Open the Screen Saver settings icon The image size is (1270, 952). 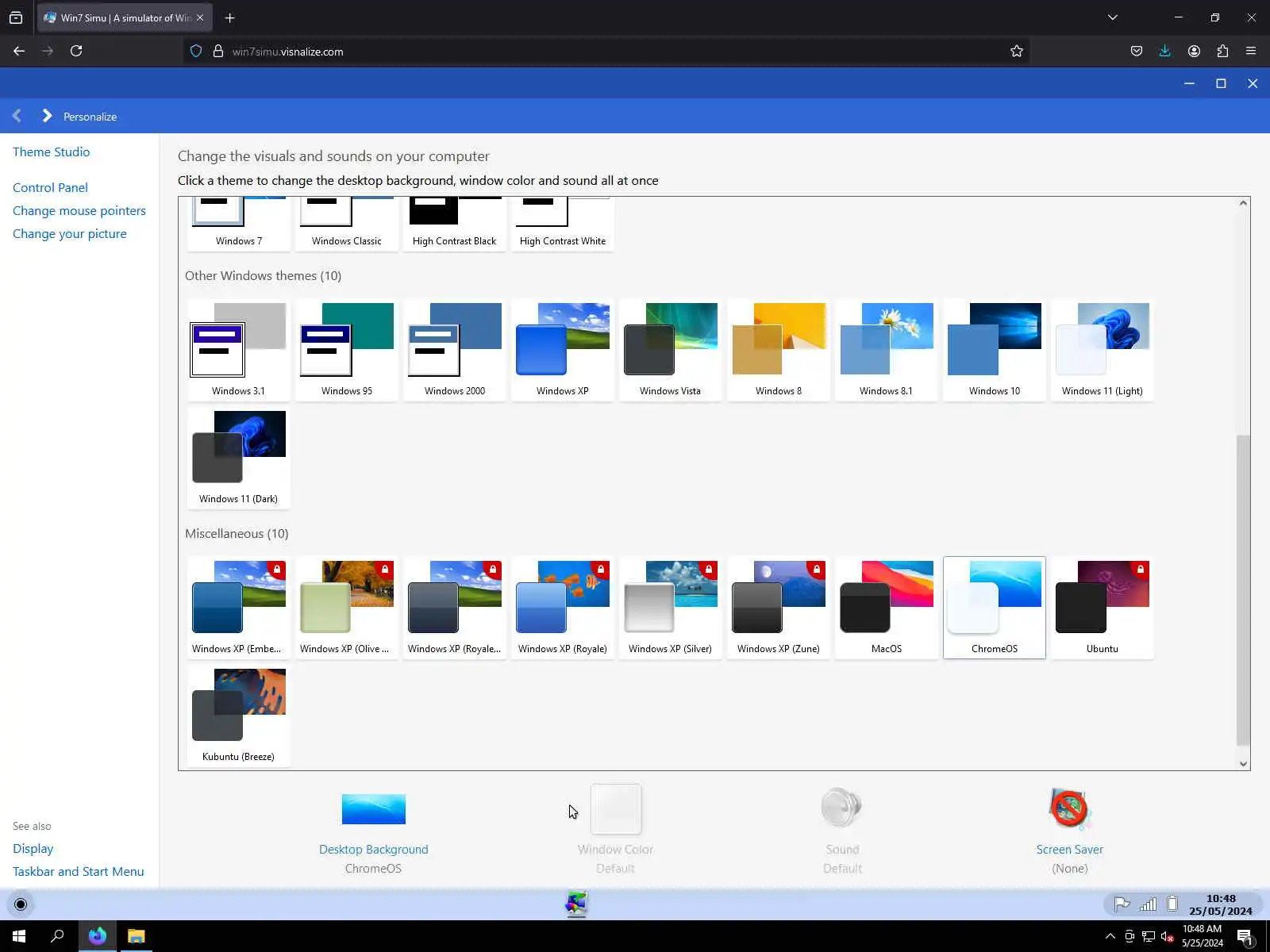1069,808
